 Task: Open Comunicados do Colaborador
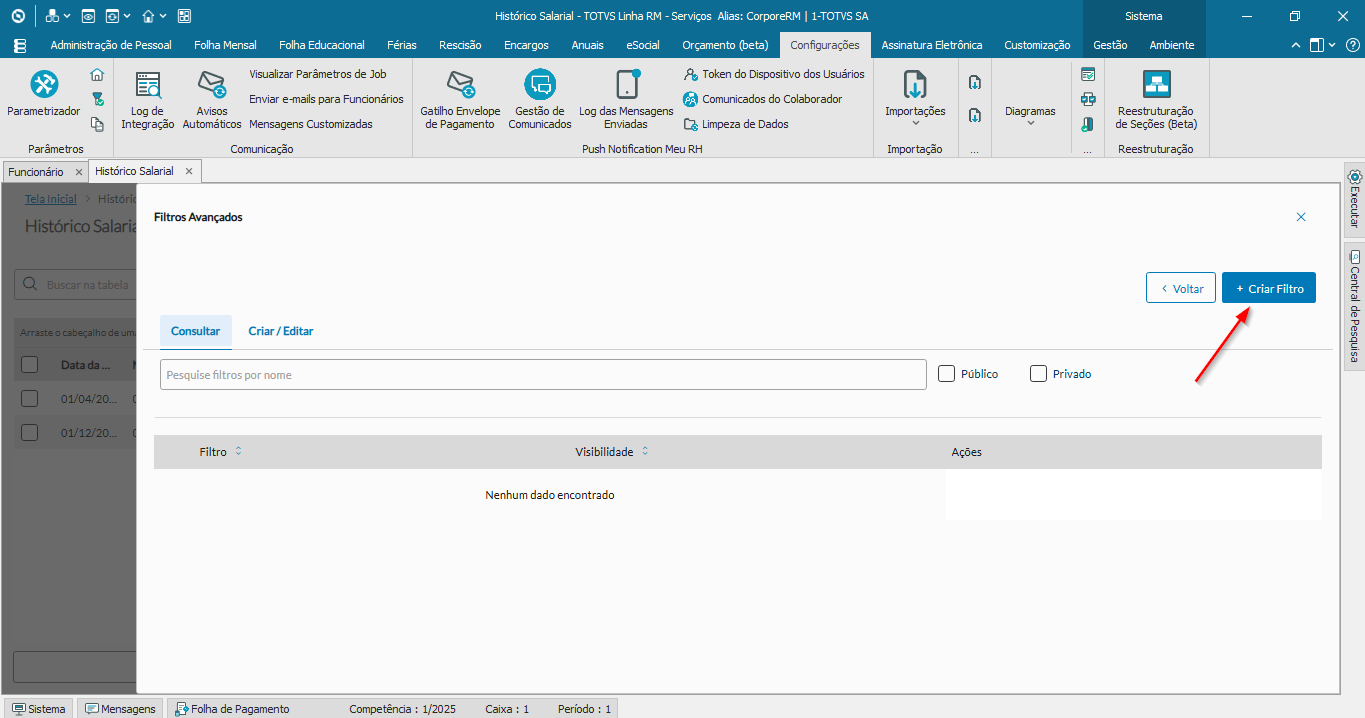pyautogui.click(x=763, y=99)
